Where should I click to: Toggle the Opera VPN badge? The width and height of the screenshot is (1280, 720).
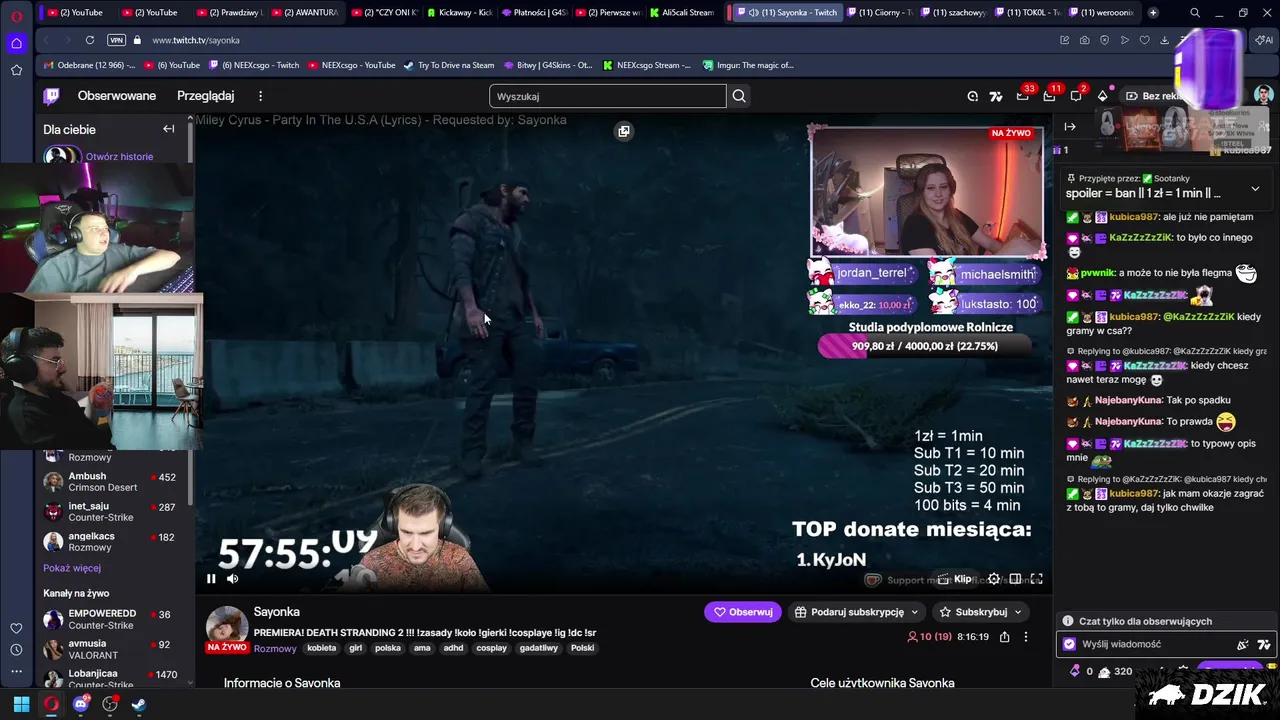coord(116,40)
